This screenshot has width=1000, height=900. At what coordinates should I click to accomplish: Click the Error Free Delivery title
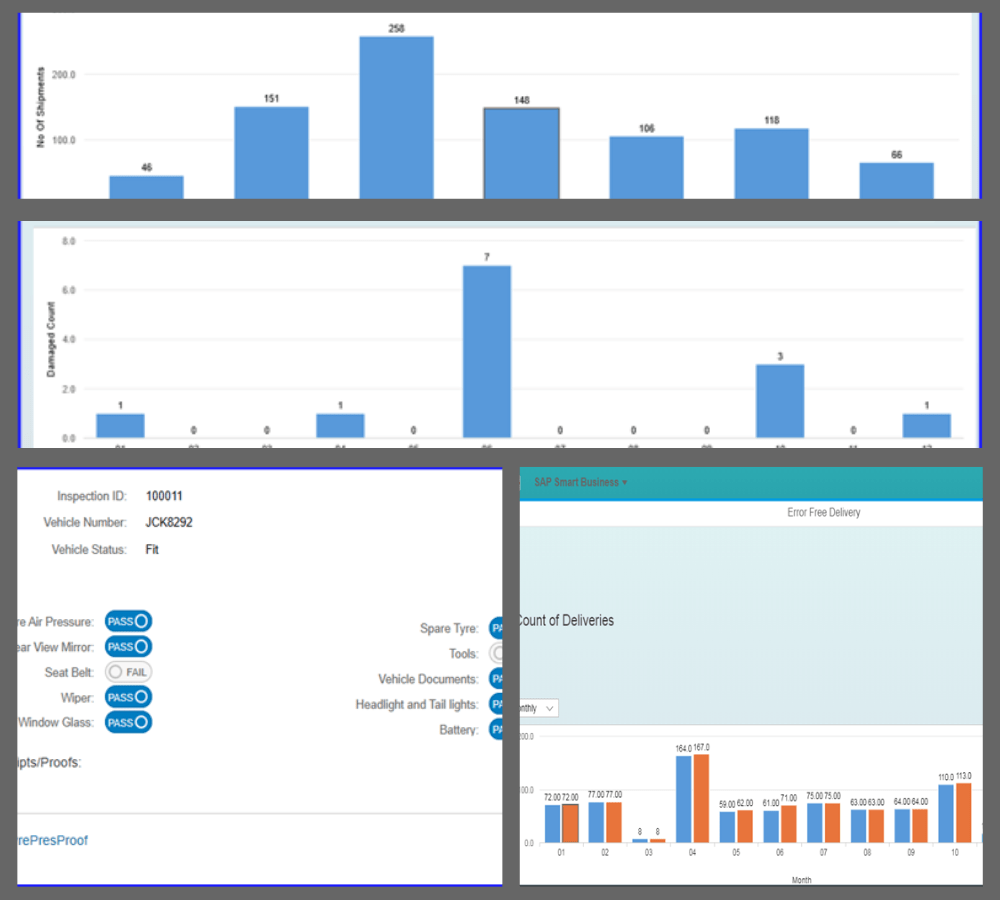pos(823,512)
